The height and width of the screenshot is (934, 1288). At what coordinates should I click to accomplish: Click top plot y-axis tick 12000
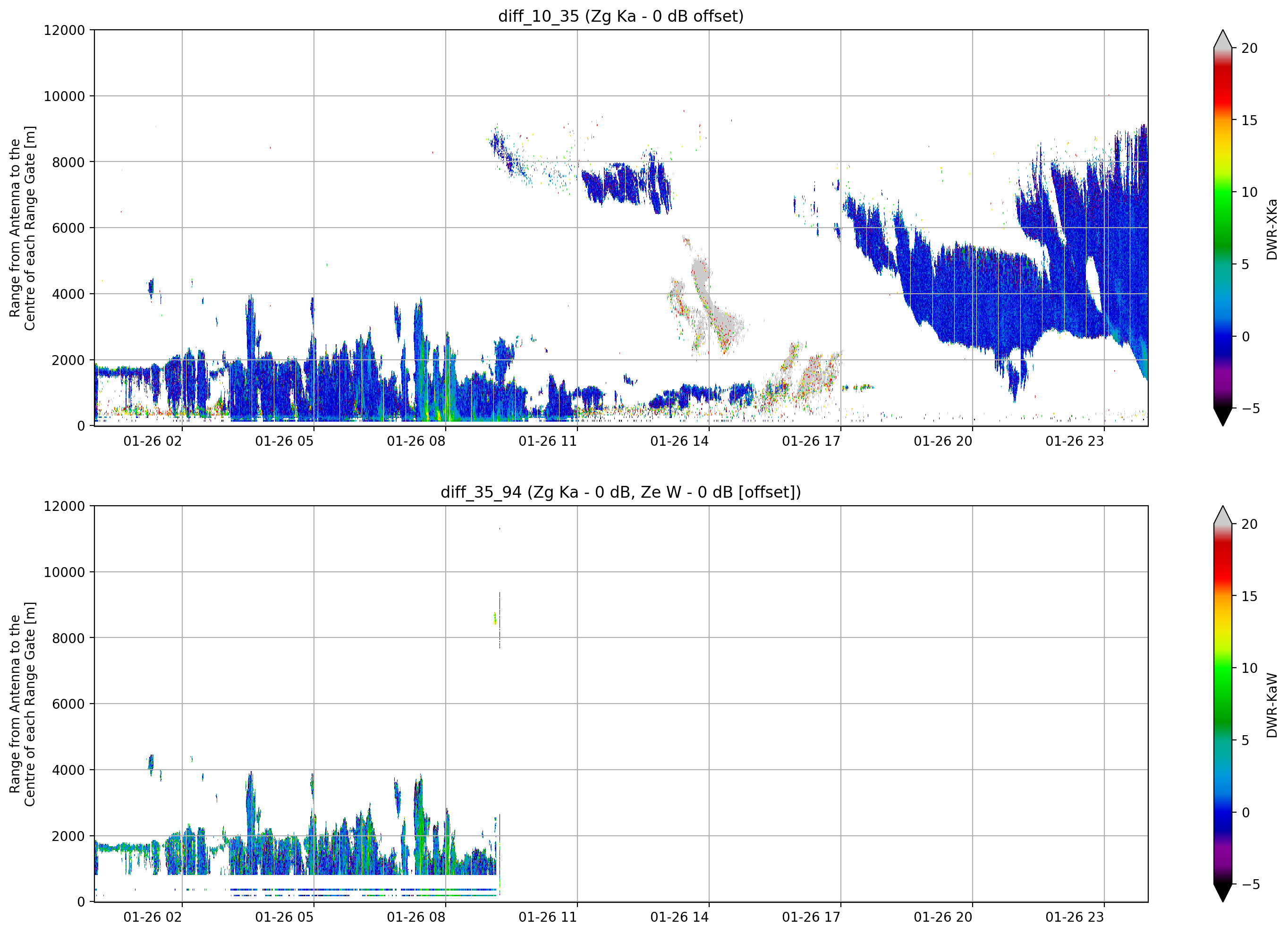(x=64, y=30)
